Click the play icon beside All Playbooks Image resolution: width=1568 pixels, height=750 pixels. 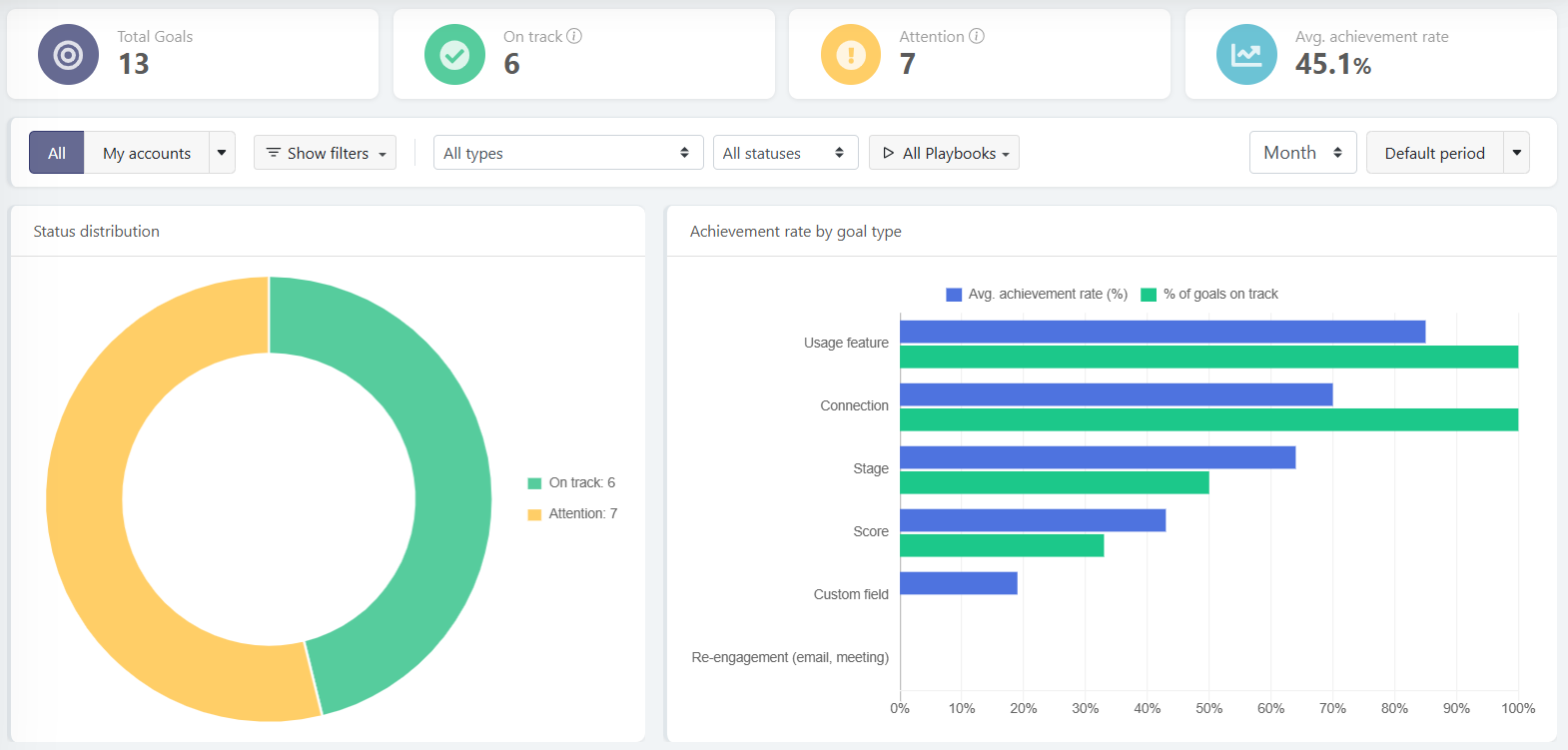(888, 153)
